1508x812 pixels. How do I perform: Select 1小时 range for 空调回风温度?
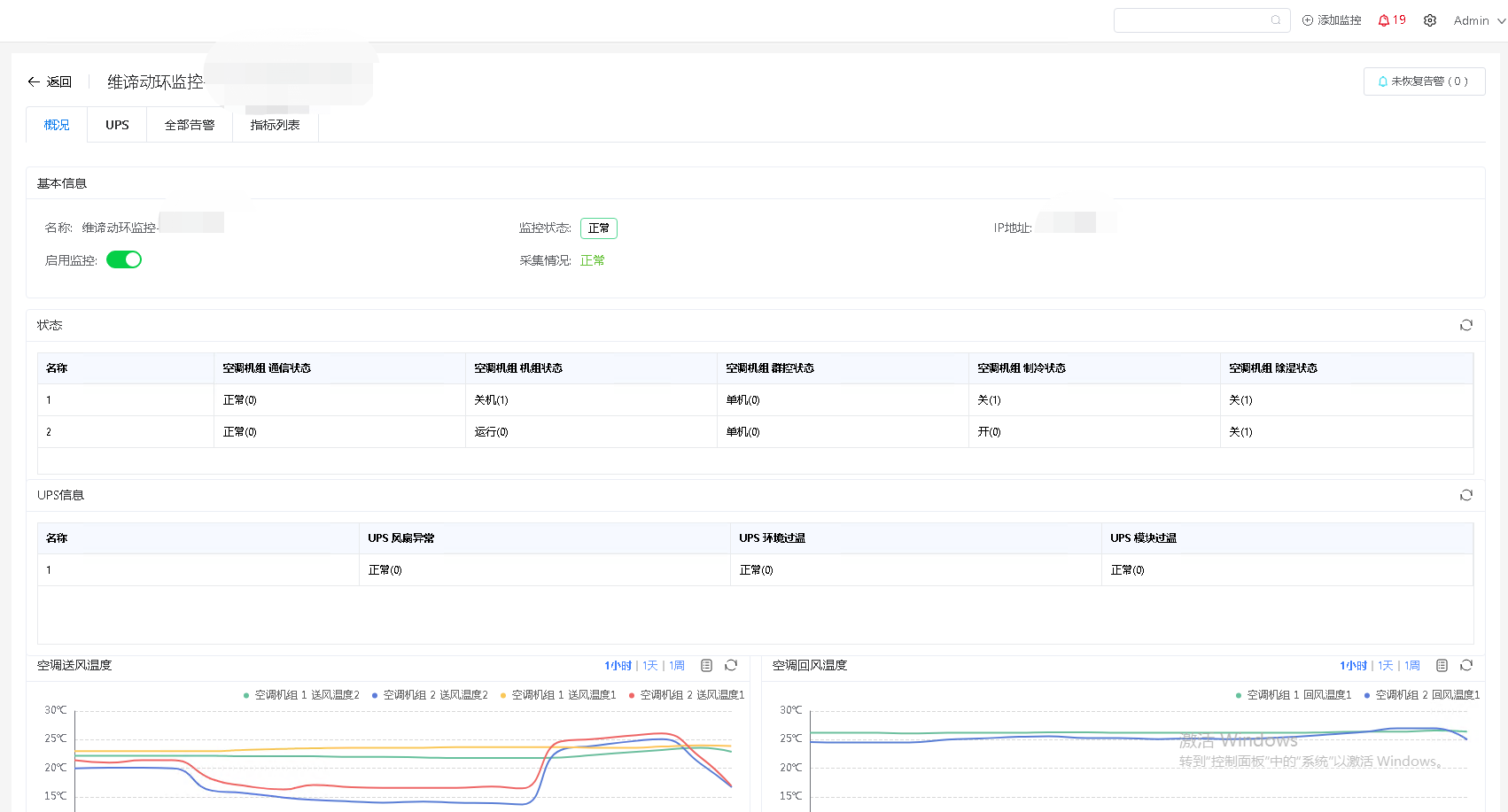[x=1353, y=666]
